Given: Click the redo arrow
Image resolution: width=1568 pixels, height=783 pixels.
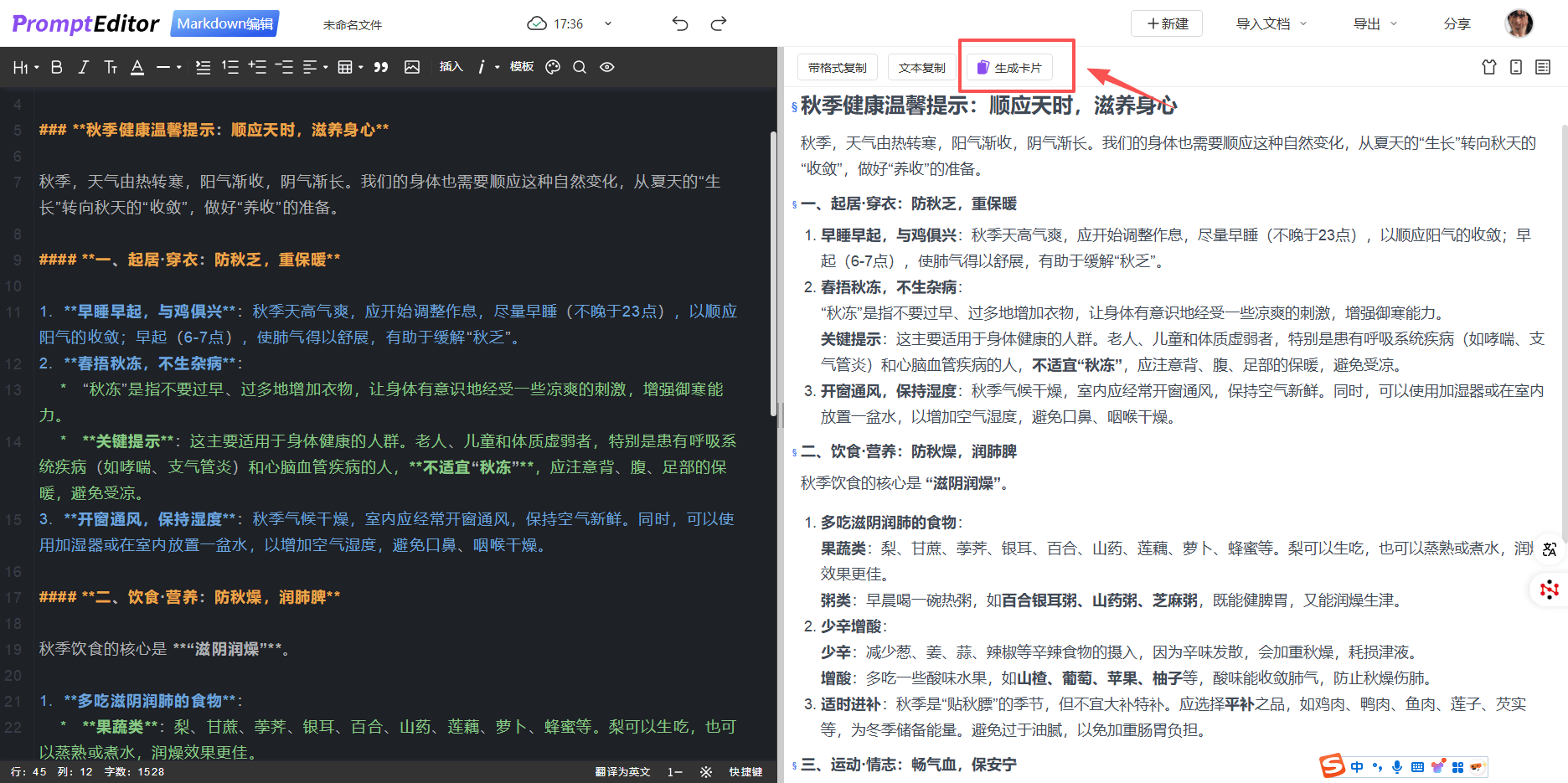Looking at the screenshot, I should coord(719,23).
